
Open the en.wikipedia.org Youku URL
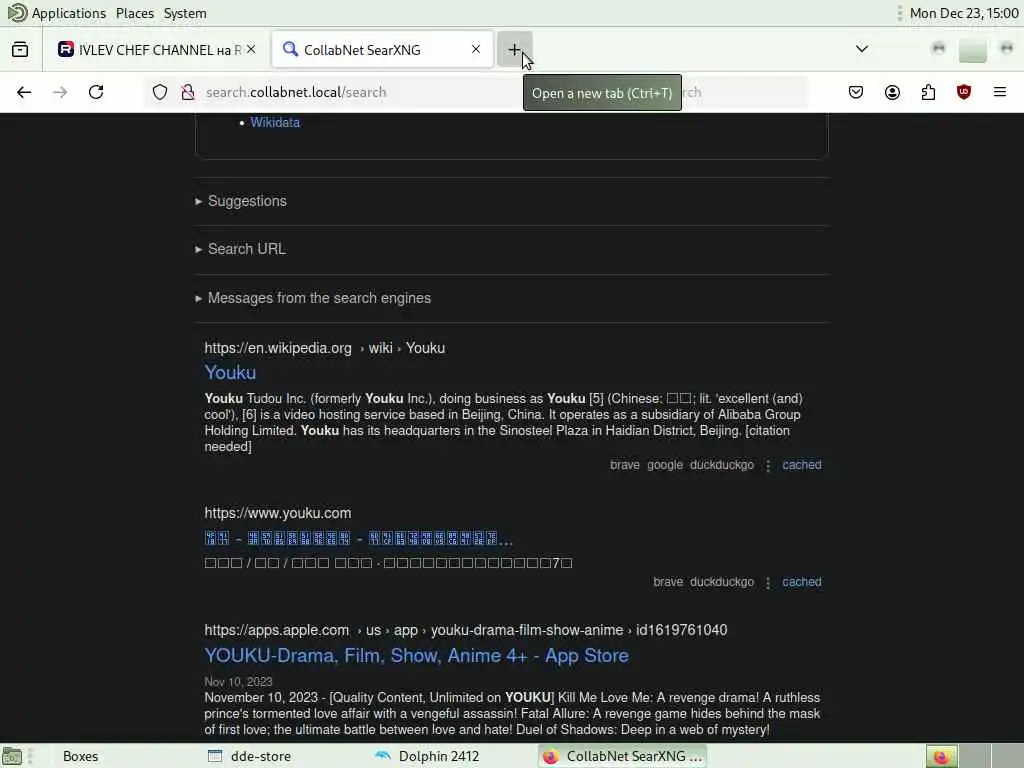(325, 348)
